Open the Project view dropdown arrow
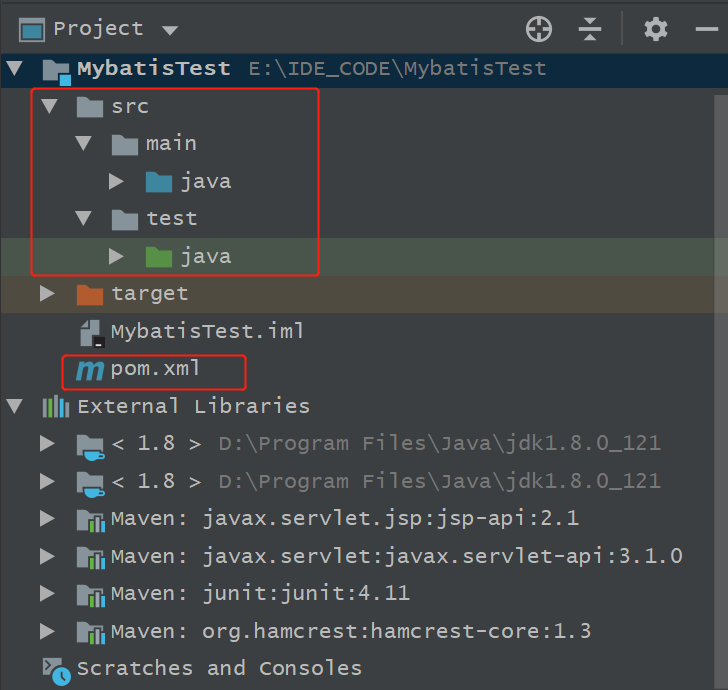This screenshot has height=690, width=728. pyautogui.click(x=170, y=31)
